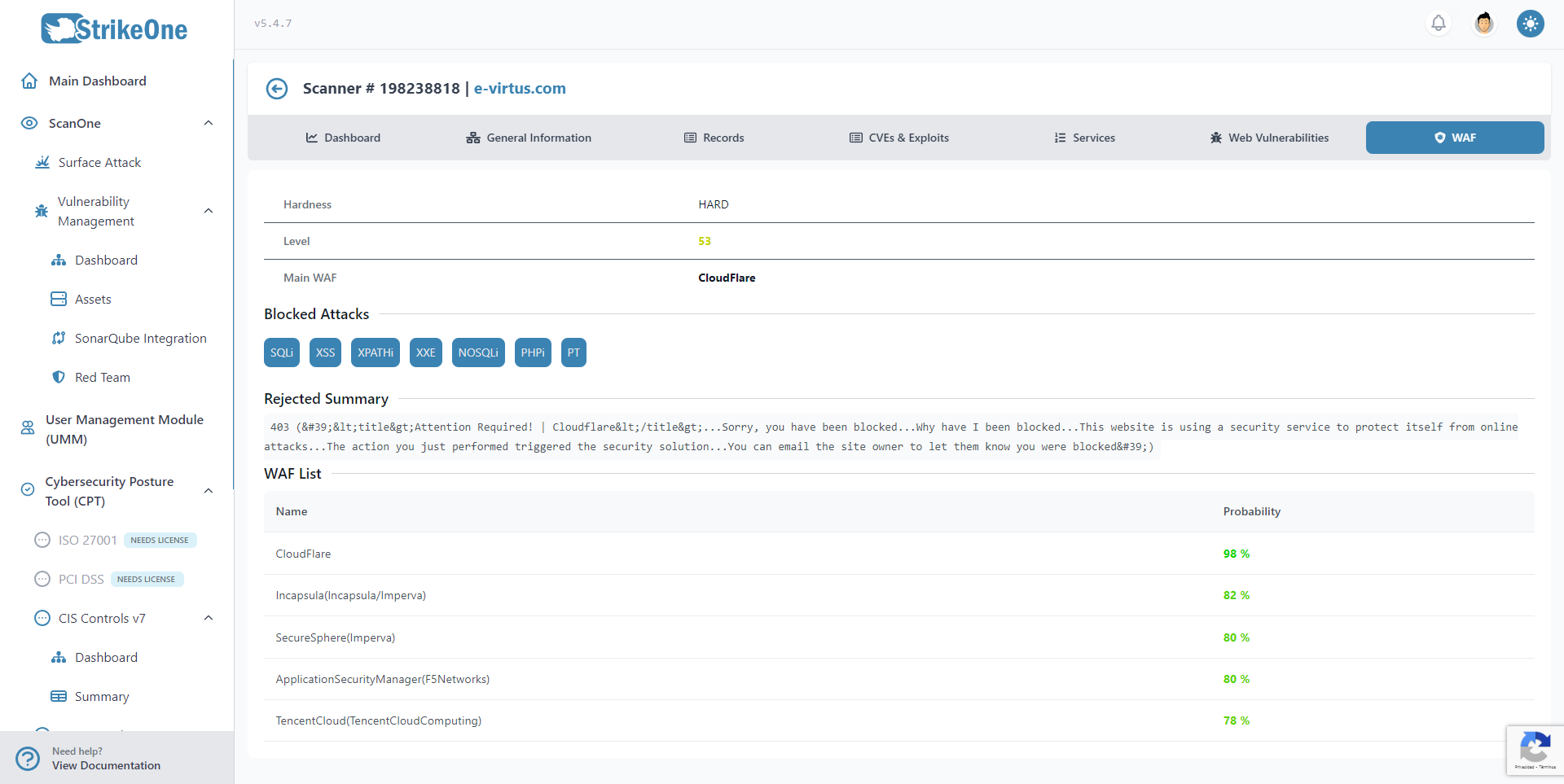
Task: Open the Records tab
Action: (x=714, y=138)
